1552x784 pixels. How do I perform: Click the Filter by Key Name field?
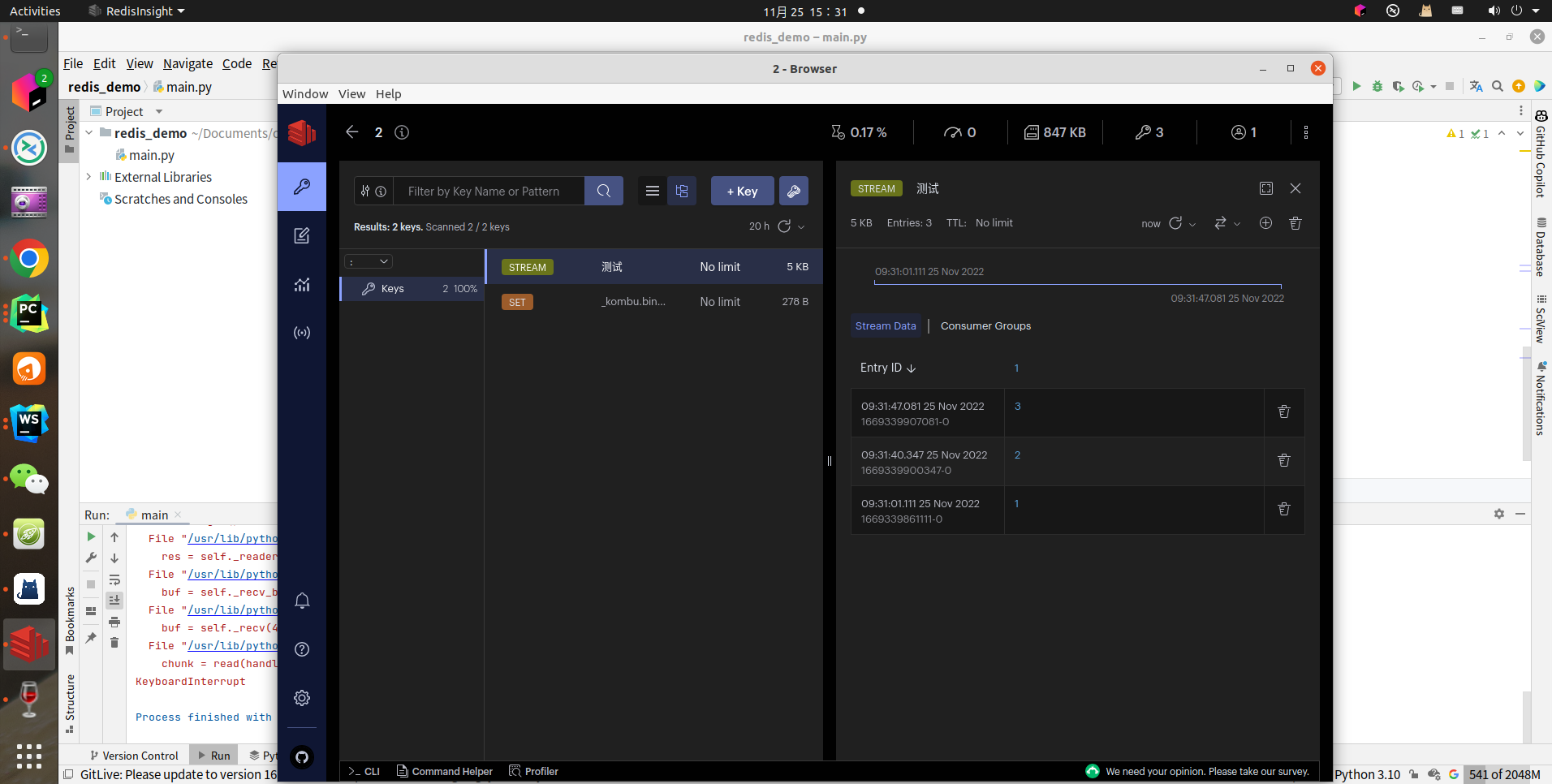pyautogui.click(x=489, y=192)
